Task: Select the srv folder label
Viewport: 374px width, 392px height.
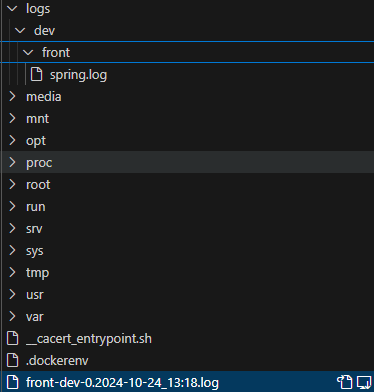Action: 34,229
